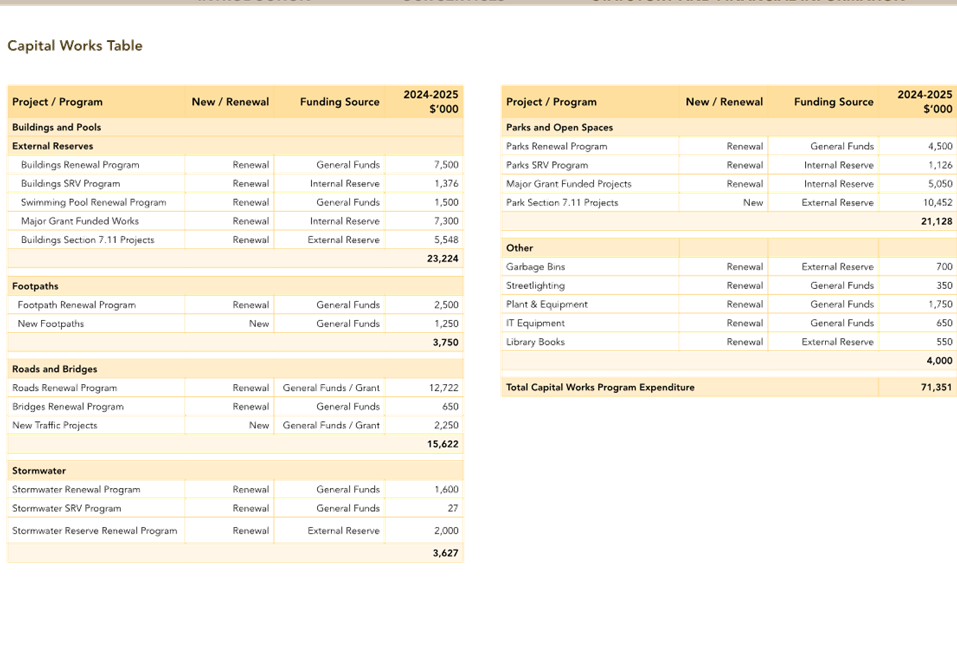Click the Major Grant Funded Projects amount 5,050
Viewport: 957px width, 661px height.
[x=940, y=184]
